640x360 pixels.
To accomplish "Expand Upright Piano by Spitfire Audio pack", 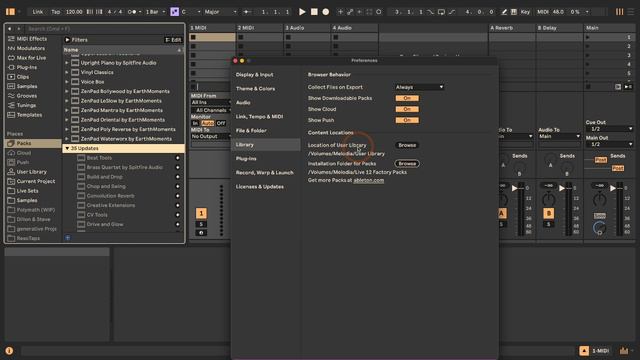I will tap(67, 63).
